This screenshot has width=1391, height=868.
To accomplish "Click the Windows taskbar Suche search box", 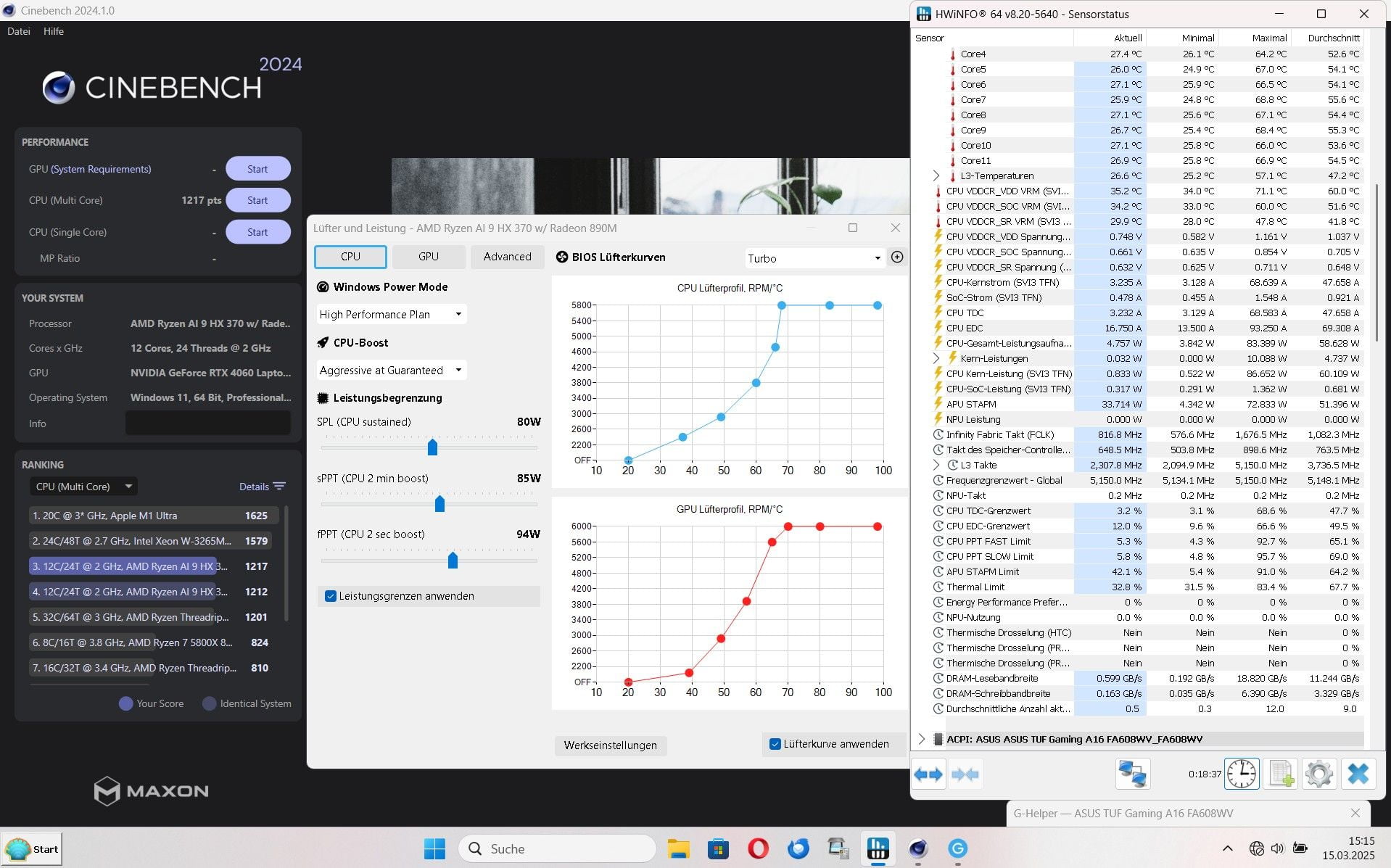I will 556,848.
